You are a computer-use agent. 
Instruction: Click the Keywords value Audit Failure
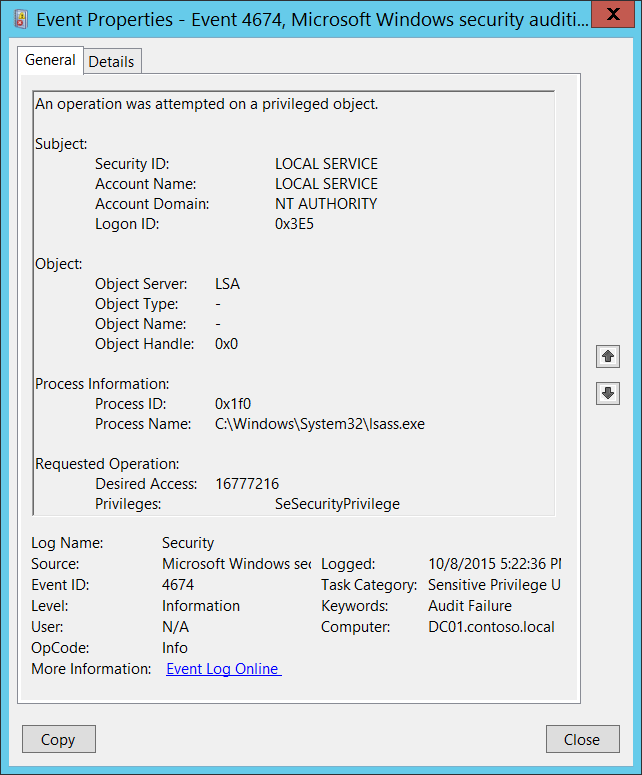470,606
